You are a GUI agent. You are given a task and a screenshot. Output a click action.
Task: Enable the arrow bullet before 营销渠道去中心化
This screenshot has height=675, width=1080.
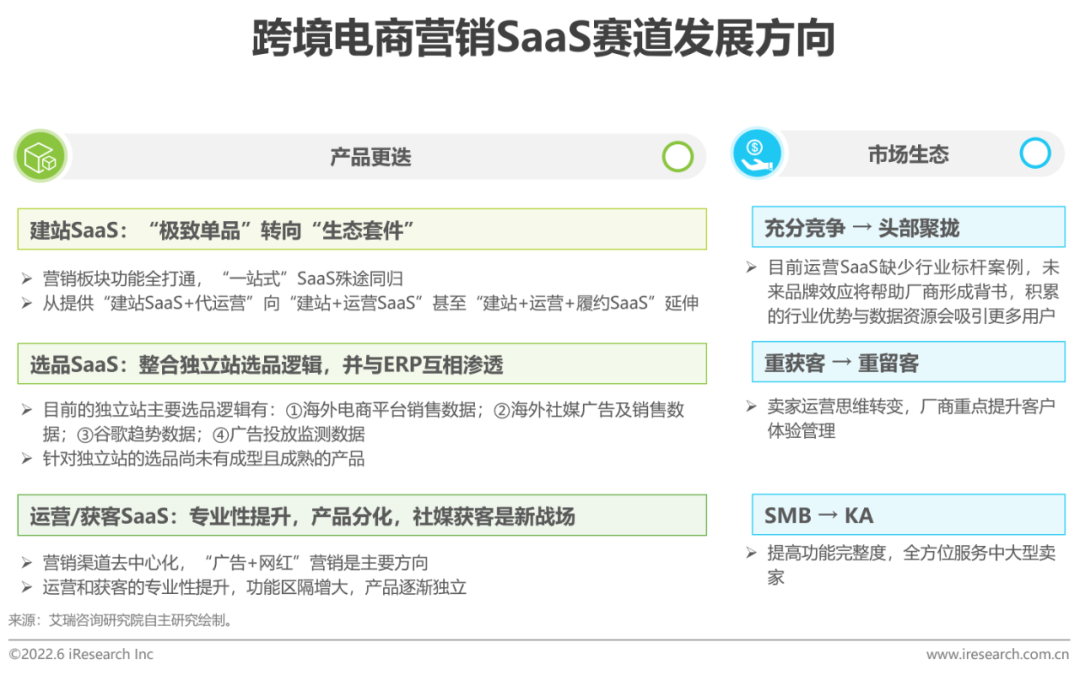27,562
